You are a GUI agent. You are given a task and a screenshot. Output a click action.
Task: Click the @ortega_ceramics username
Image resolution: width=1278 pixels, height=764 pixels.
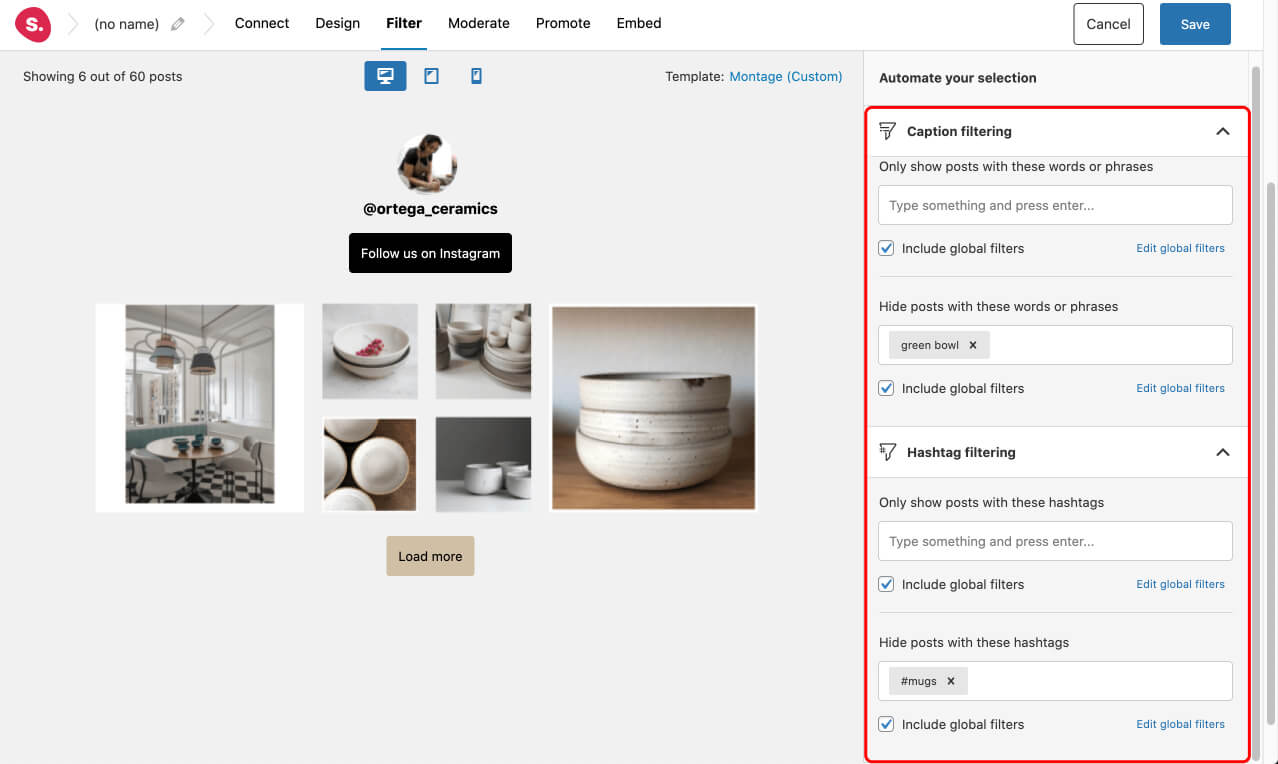point(430,209)
